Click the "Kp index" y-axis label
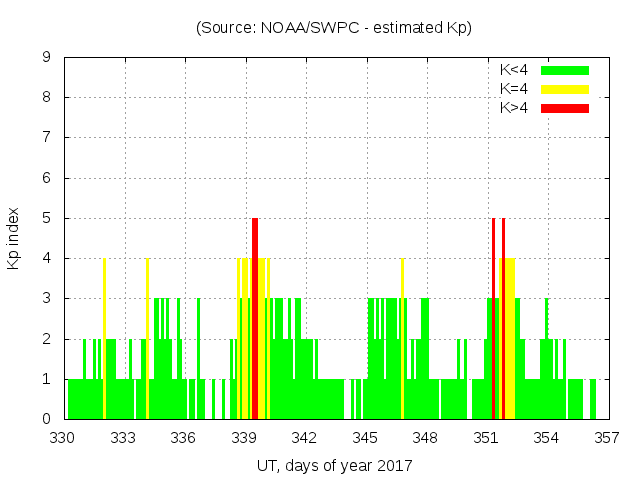640x480 pixels. [14, 238]
